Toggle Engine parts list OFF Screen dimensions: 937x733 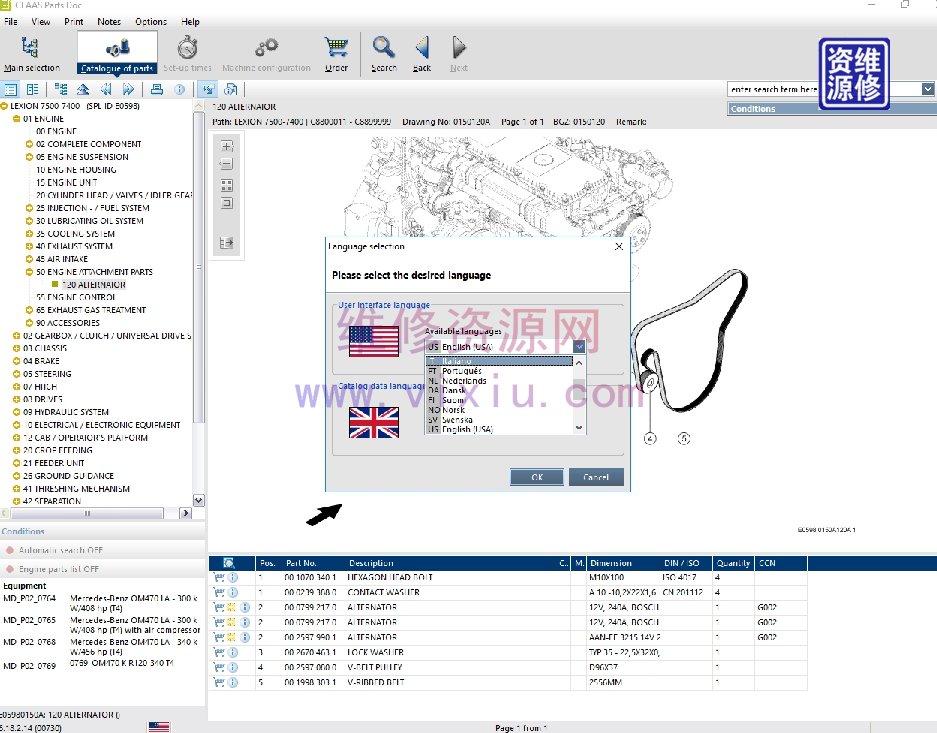click(58, 569)
